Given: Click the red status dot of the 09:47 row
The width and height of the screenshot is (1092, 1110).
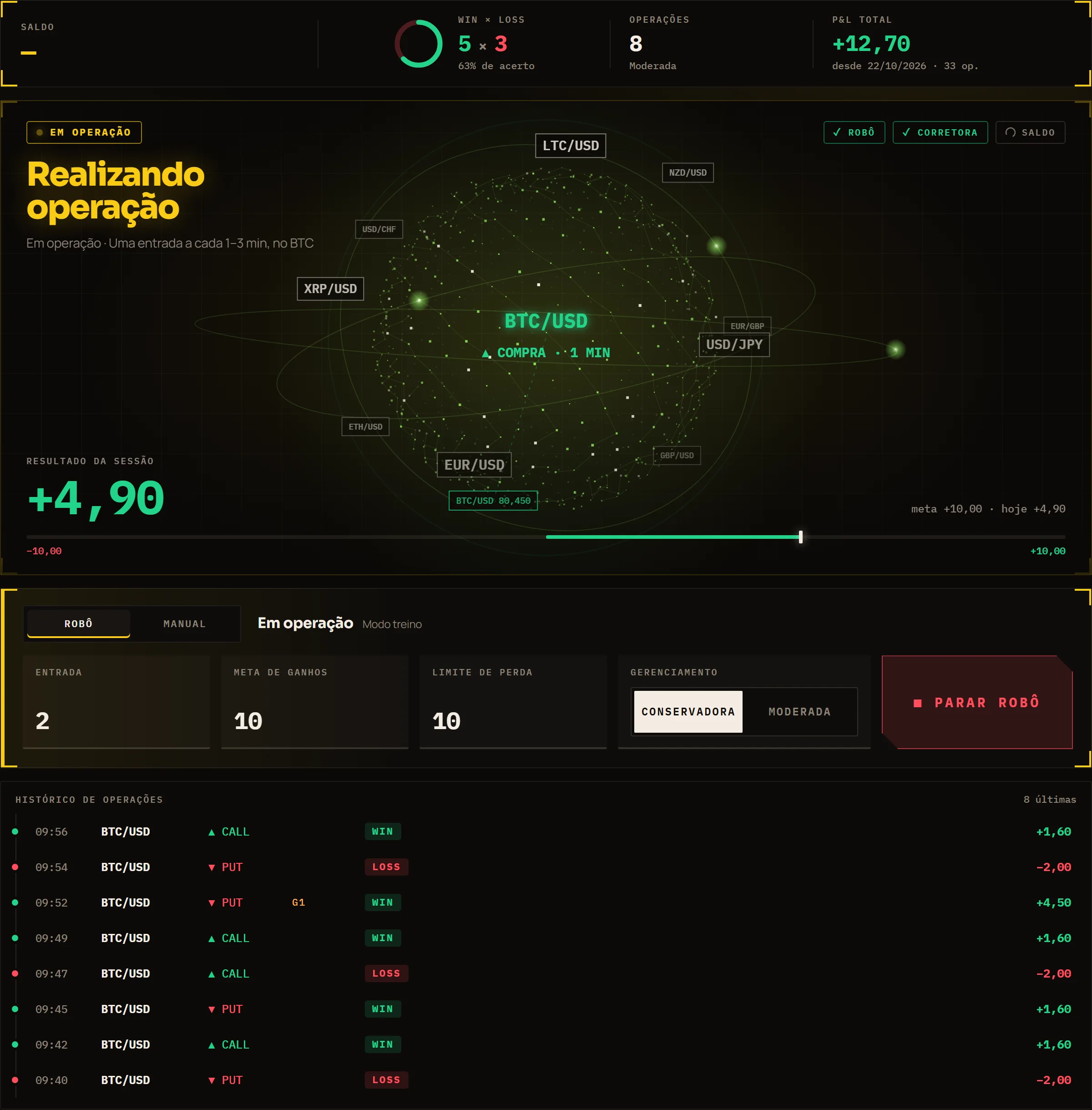Looking at the screenshot, I should point(15,973).
